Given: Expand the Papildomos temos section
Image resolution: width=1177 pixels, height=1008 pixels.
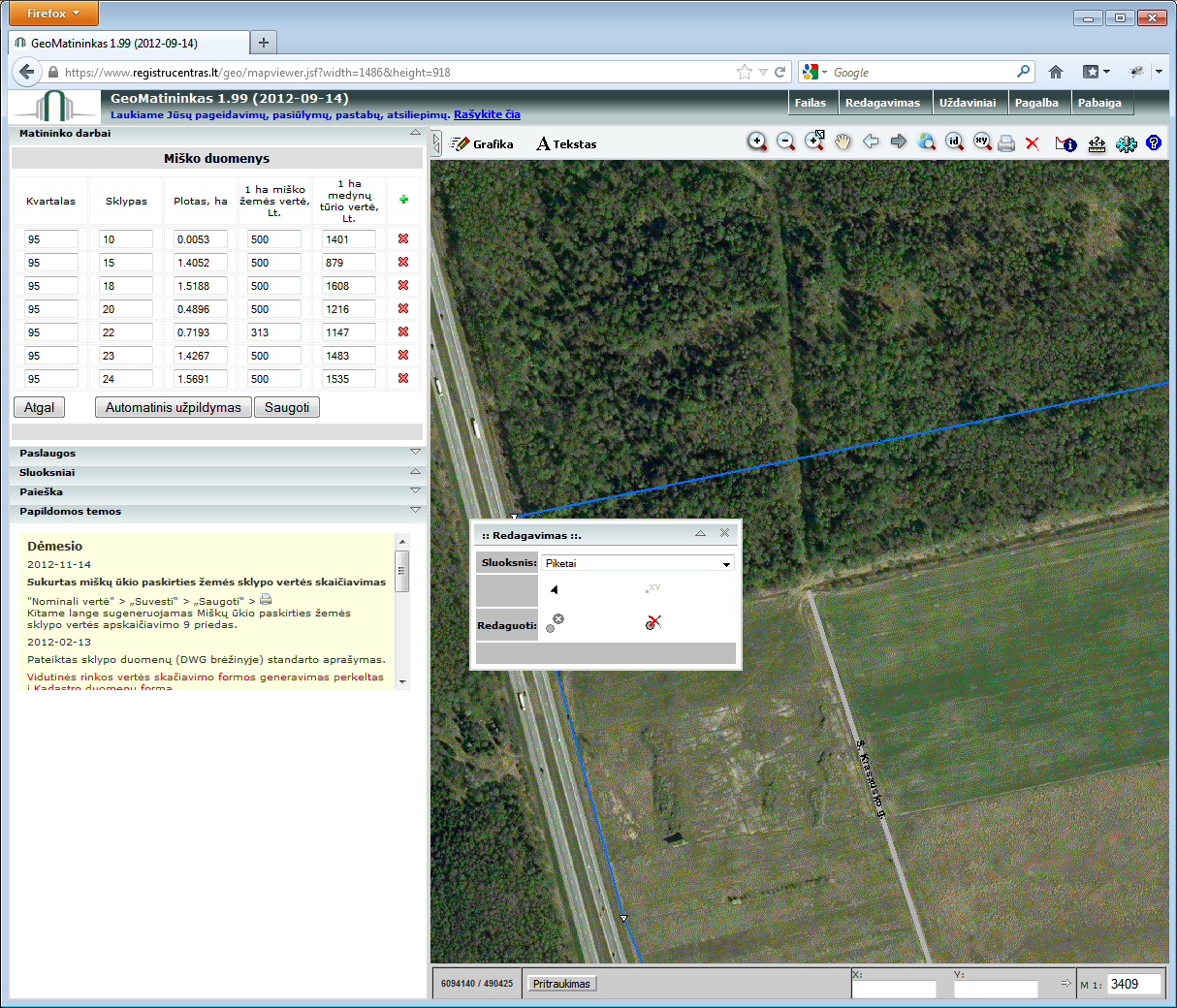Looking at the screenshot, I should tap(415, 511).
